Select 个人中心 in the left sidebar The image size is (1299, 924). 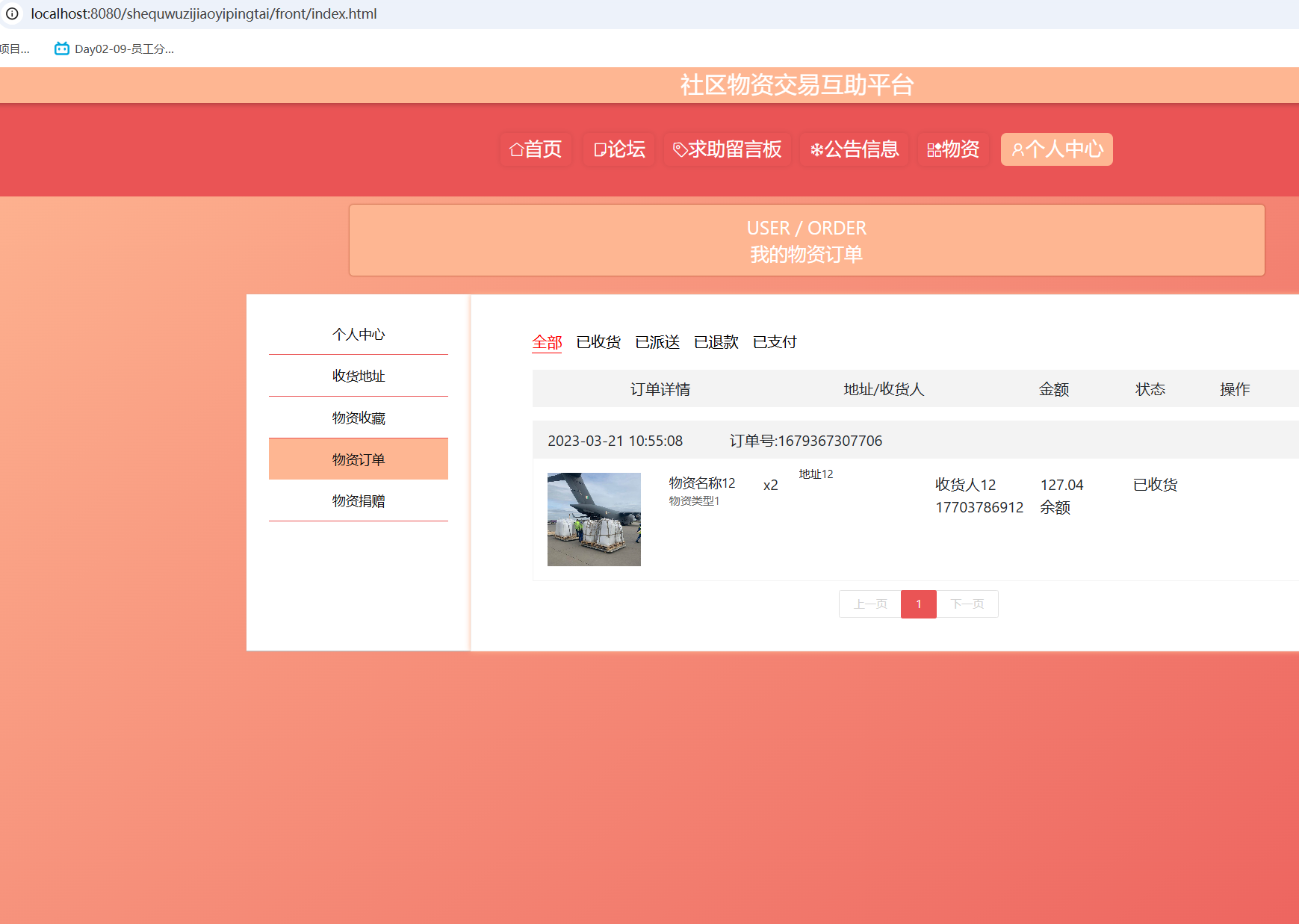pos(359,334)
